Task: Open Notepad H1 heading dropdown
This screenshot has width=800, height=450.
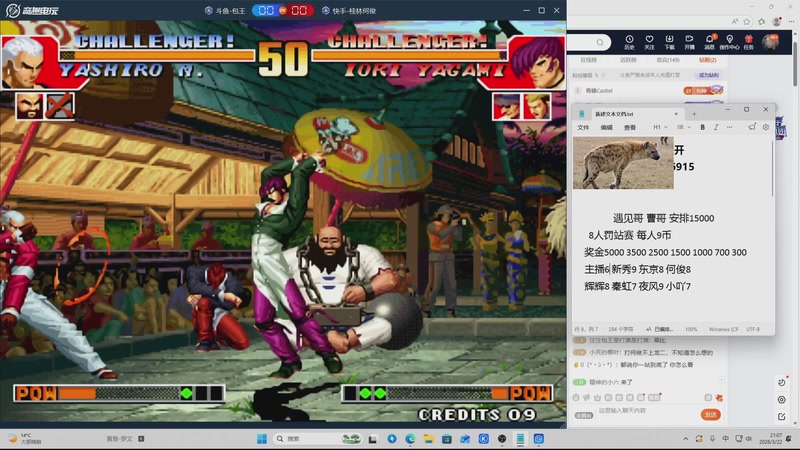Action: 660,127
